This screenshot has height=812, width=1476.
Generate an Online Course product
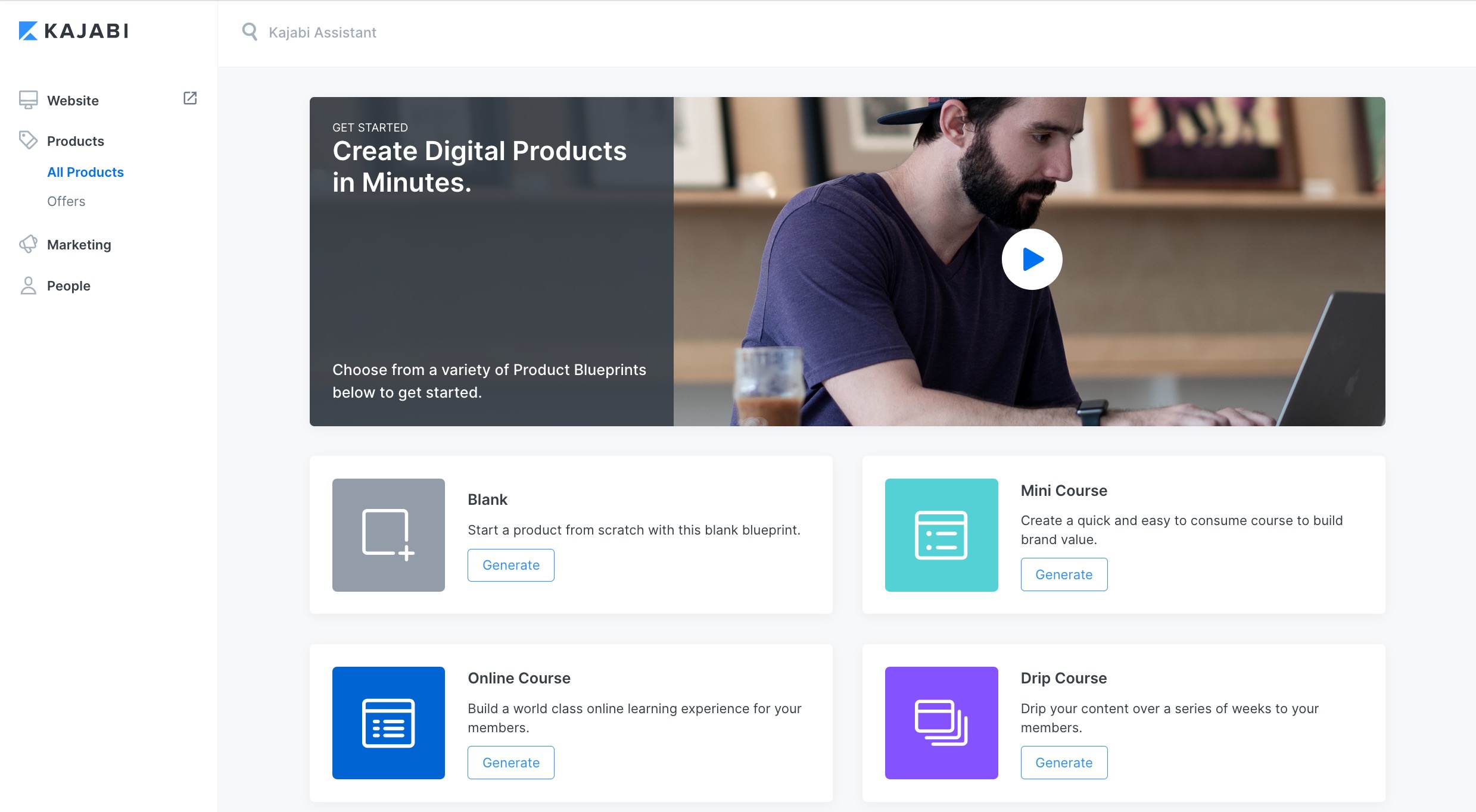(510, 763)
